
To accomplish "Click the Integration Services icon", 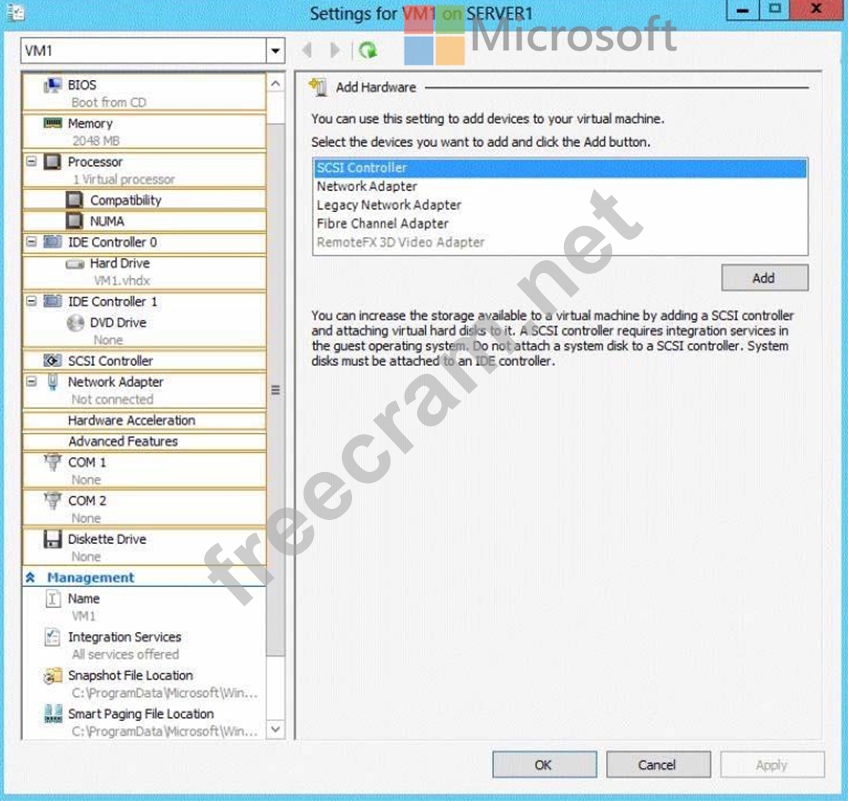I will point(52,637).
